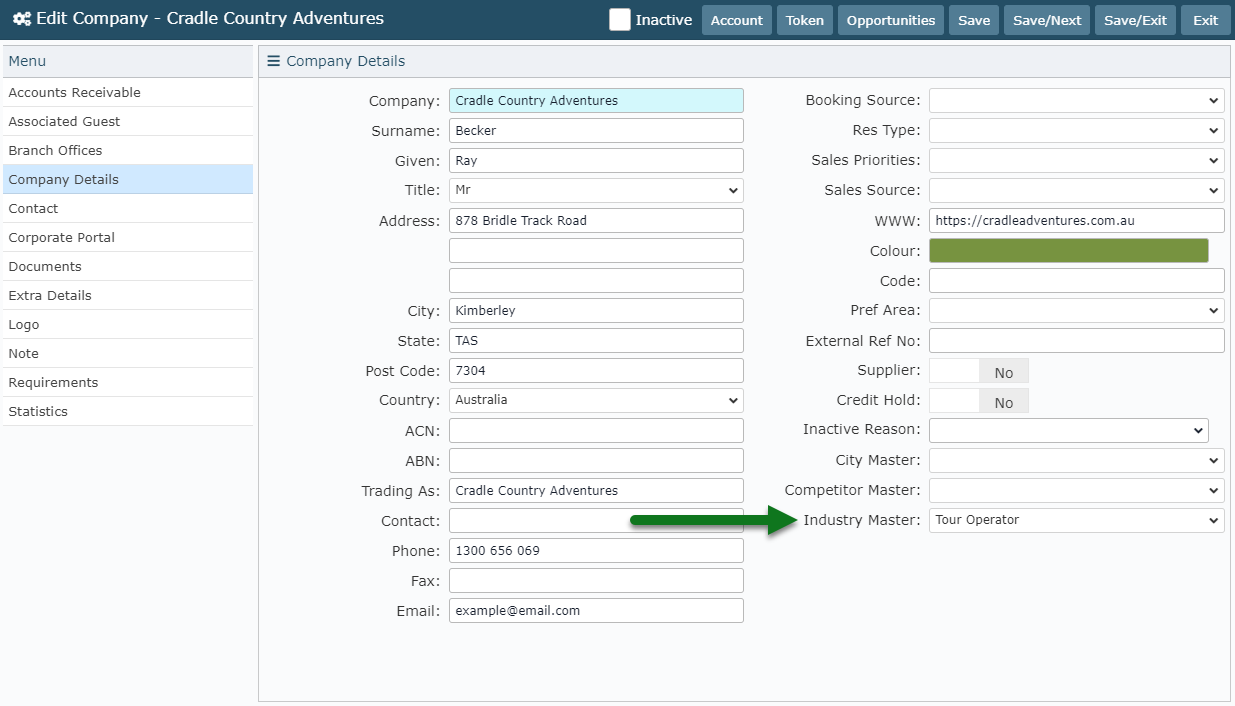
Task: Go to Branch Offices menu item
Action: click(128, 150)
